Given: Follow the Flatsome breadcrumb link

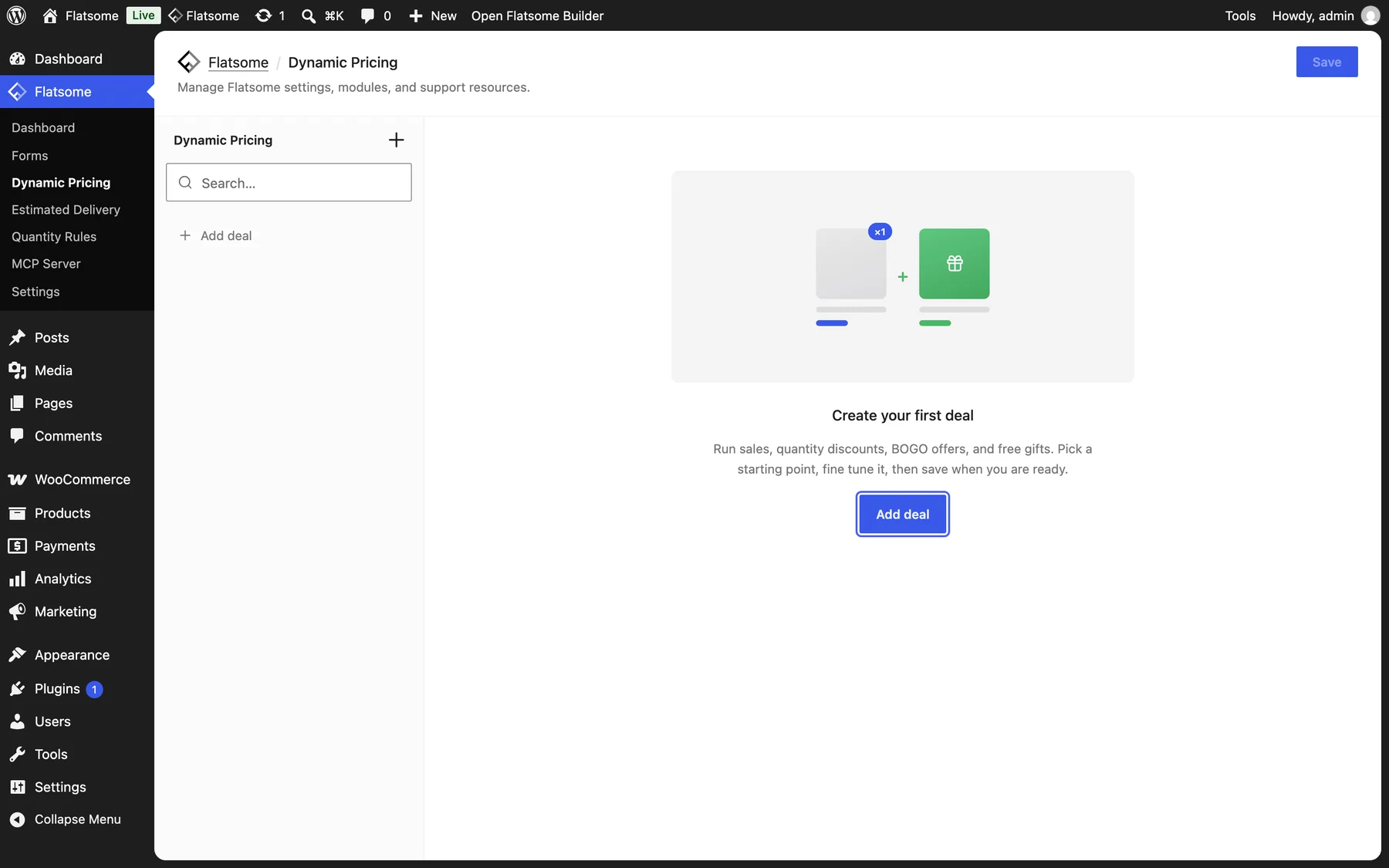Looking at the screenshot, I should point(238,62).
